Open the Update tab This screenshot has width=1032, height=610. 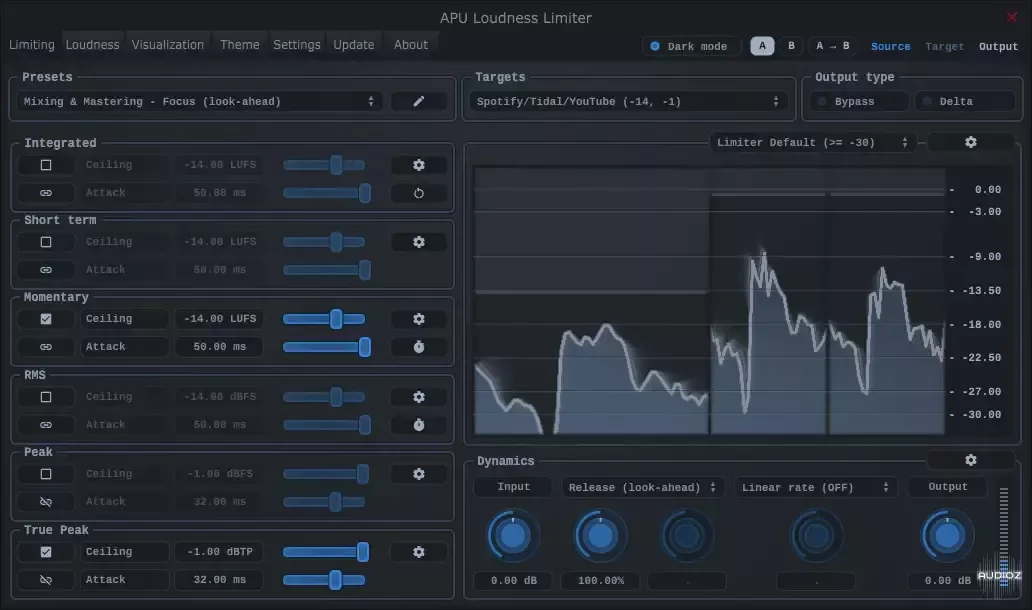[x=353, y=45]
